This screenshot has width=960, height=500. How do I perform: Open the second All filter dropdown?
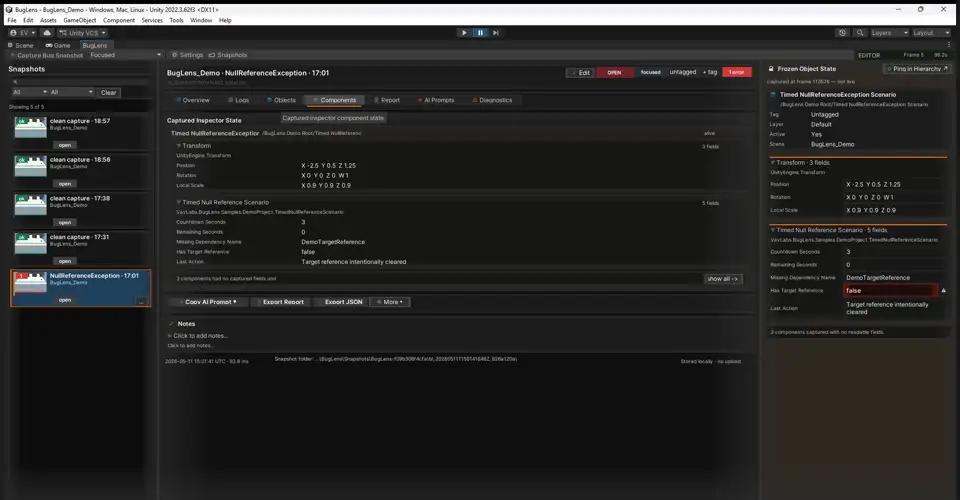(x=71, y=92)
